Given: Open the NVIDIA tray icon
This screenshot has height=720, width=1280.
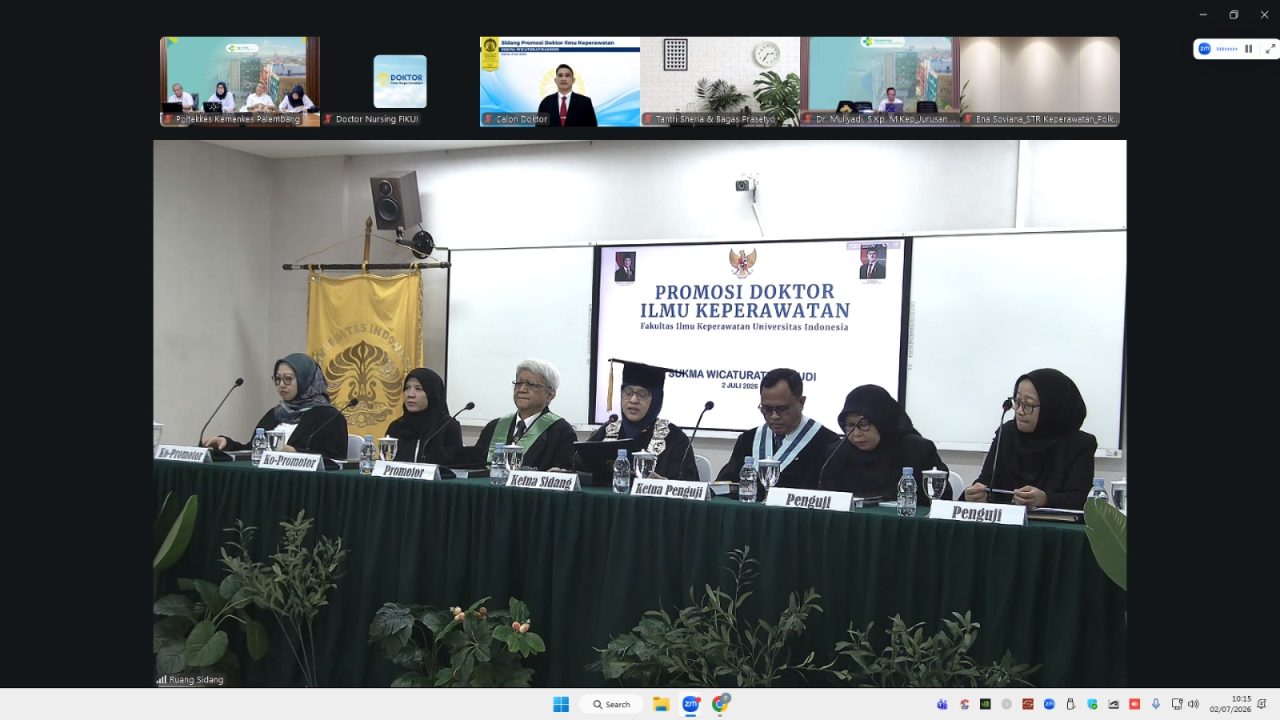Looking at the screenshot, I should 985,704.
